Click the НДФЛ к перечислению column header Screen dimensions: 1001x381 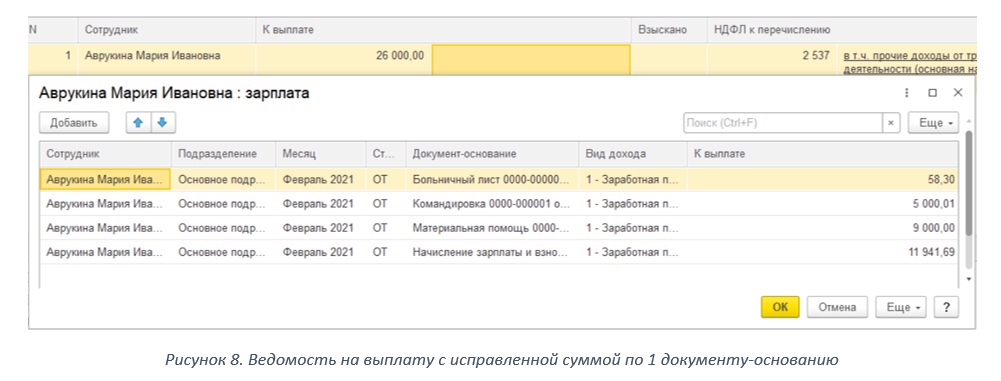[841, 30]
